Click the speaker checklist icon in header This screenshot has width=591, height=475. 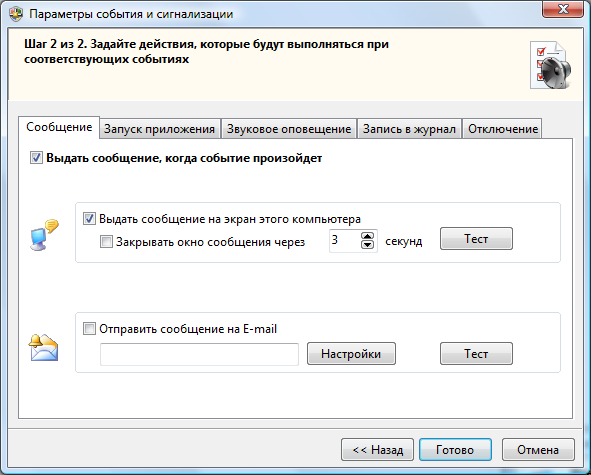coord(551,65)
